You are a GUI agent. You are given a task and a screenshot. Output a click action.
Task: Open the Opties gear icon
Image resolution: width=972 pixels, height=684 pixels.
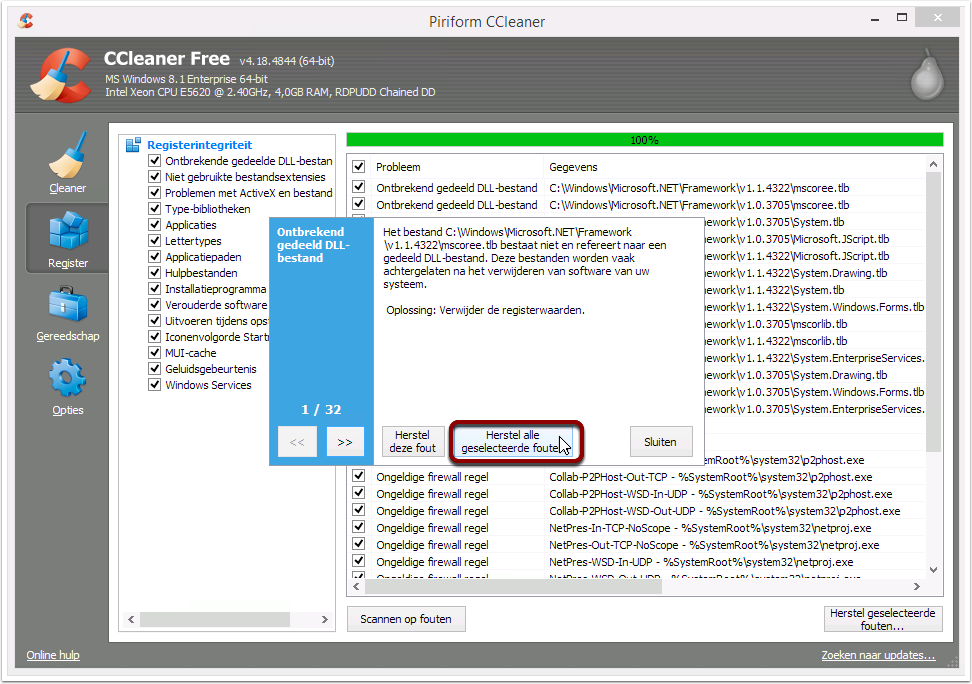coord(68,377)
